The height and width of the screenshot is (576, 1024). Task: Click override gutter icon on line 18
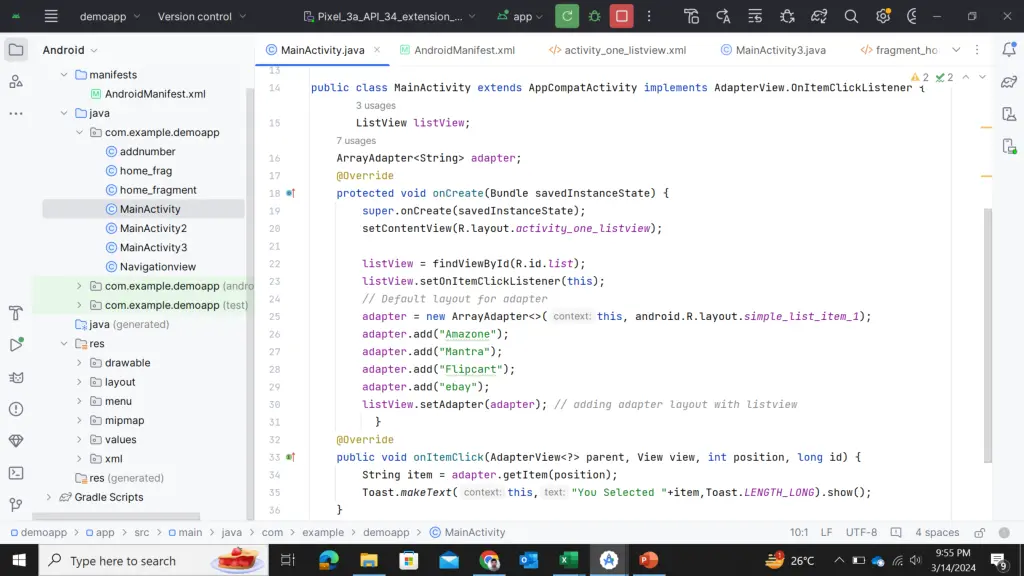coord(291,193)
